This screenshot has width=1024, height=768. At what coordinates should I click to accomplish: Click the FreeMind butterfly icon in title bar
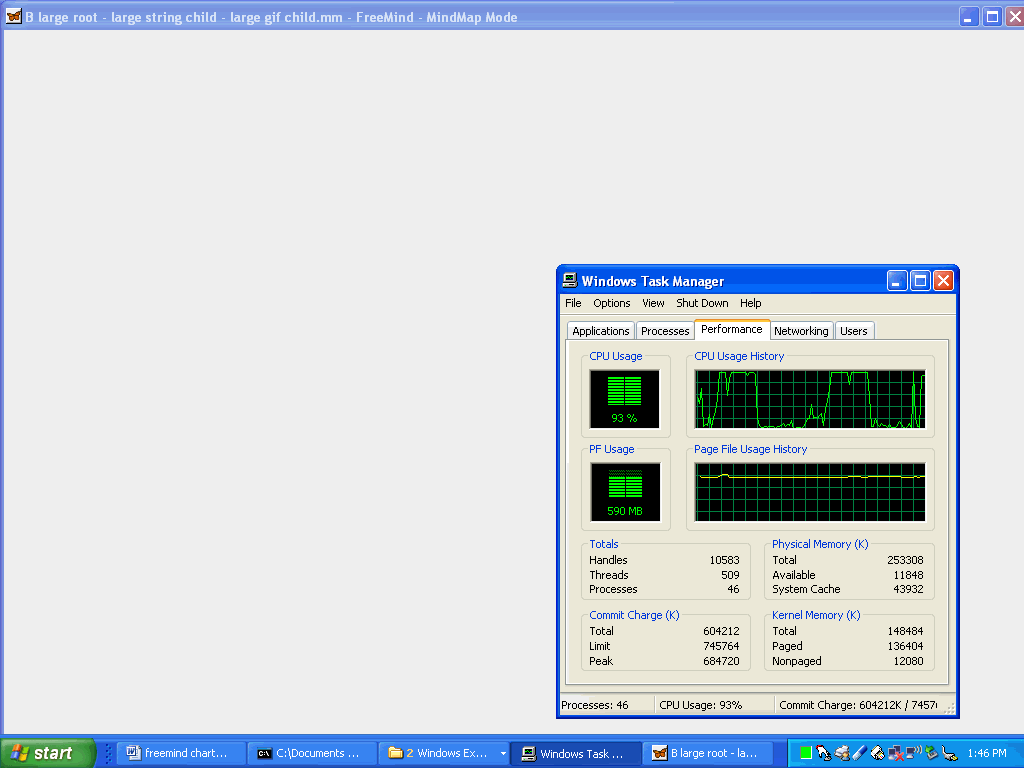[14, 16]
